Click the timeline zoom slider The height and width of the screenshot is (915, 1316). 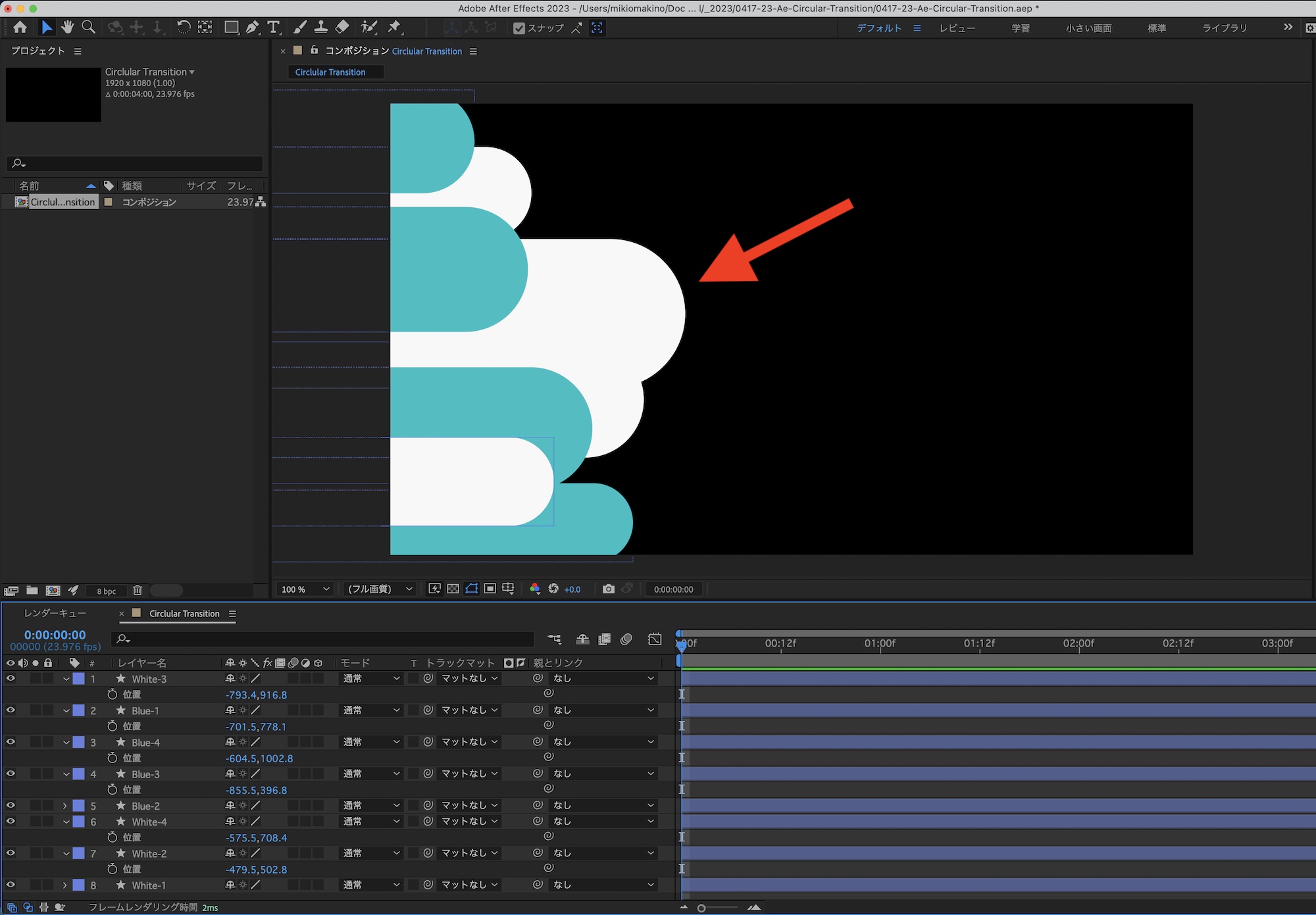(702, 908)
